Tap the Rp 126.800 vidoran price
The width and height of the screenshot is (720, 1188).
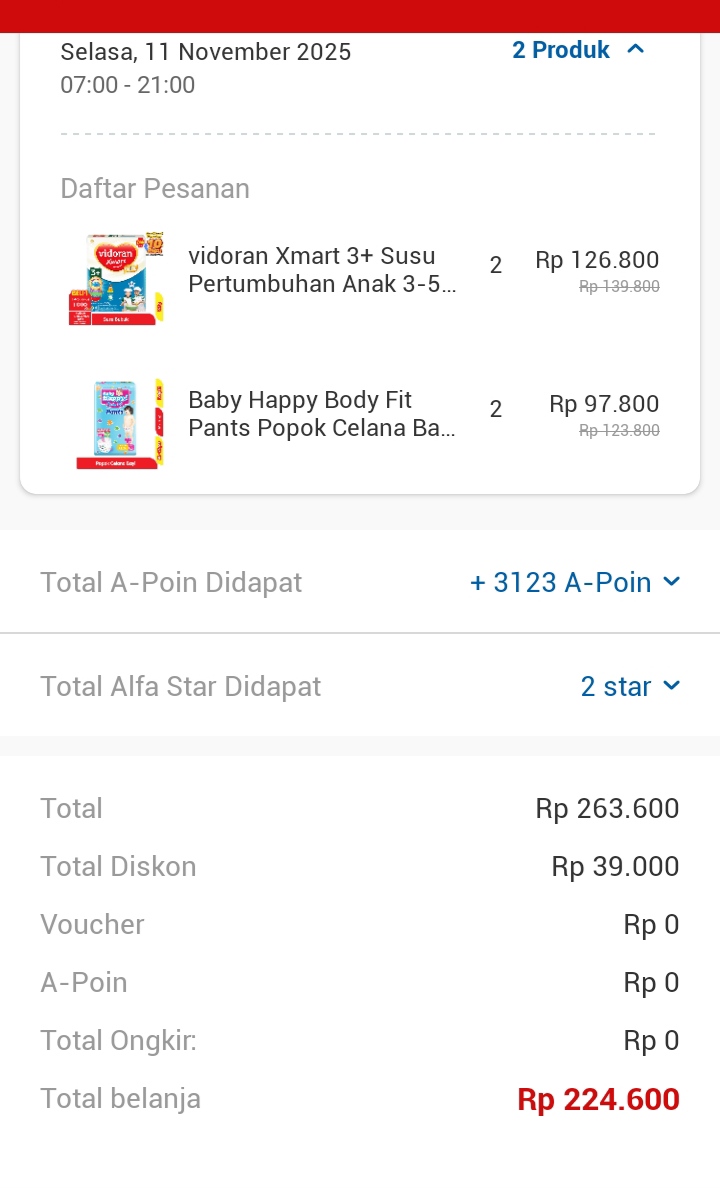[x=597, y=260]
